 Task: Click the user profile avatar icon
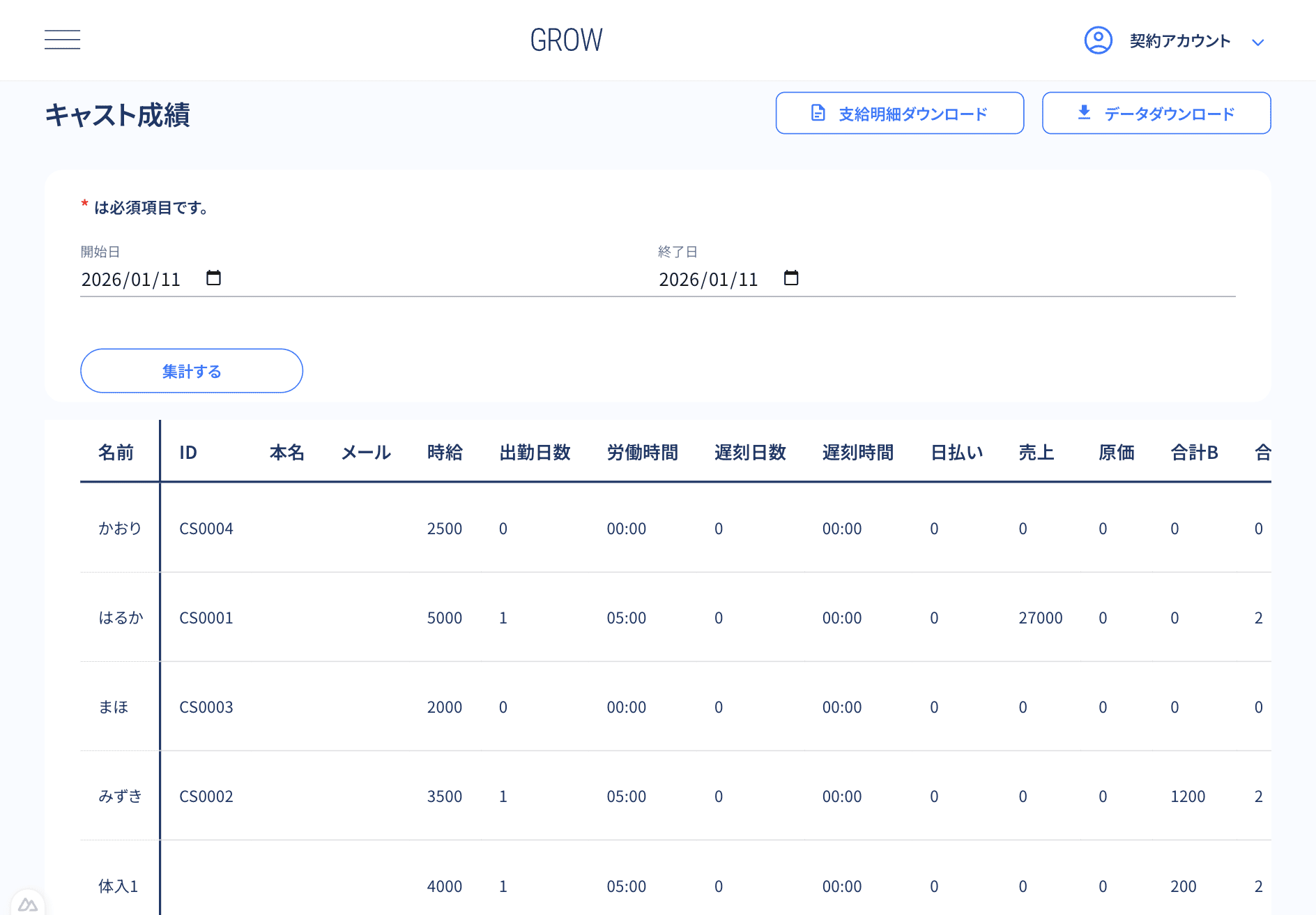[1098, 40]
